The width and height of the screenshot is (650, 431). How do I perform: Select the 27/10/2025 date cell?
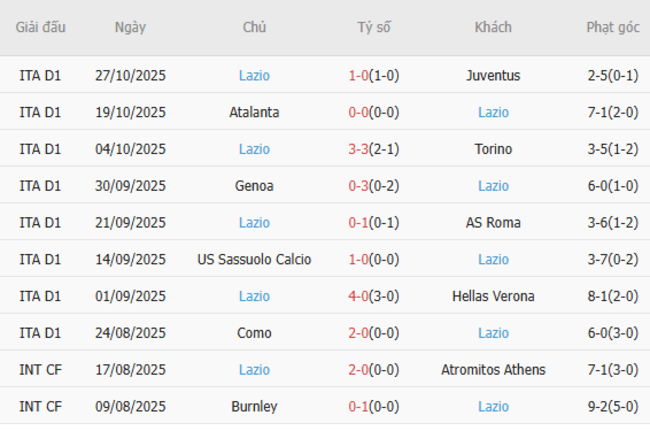[130, 75]
